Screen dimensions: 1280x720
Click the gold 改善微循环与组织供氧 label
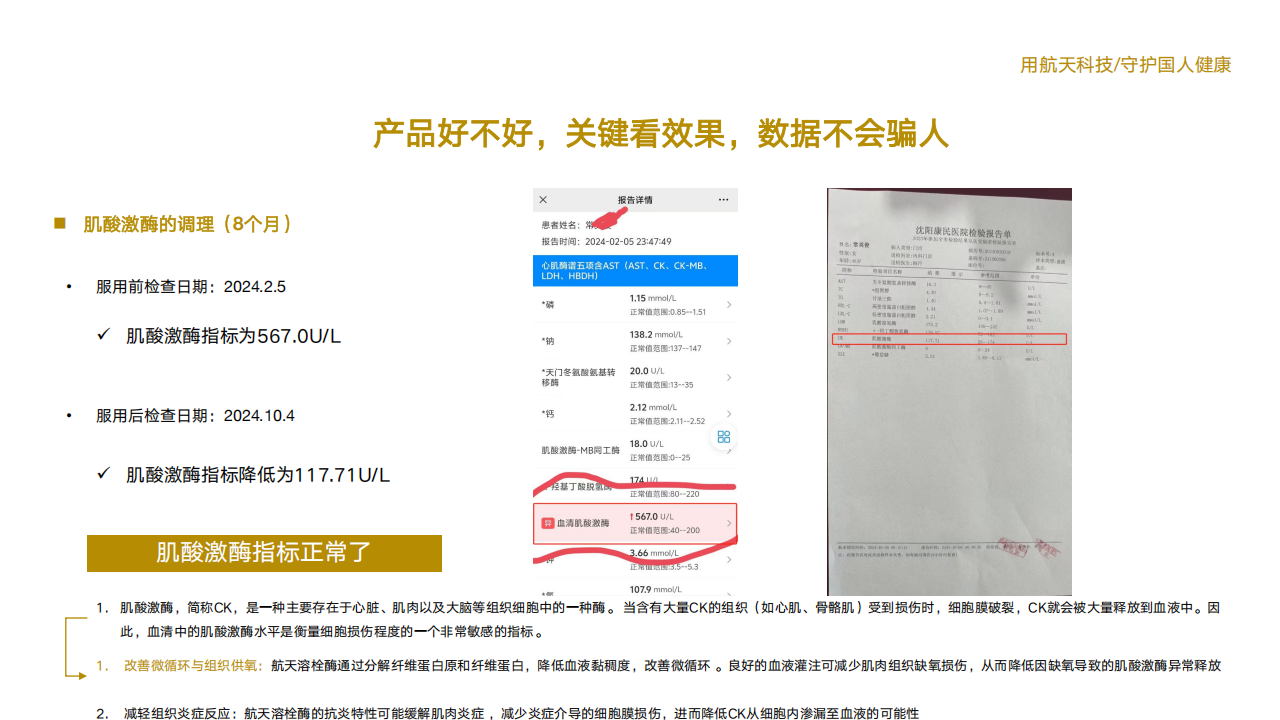coord(193,666)
